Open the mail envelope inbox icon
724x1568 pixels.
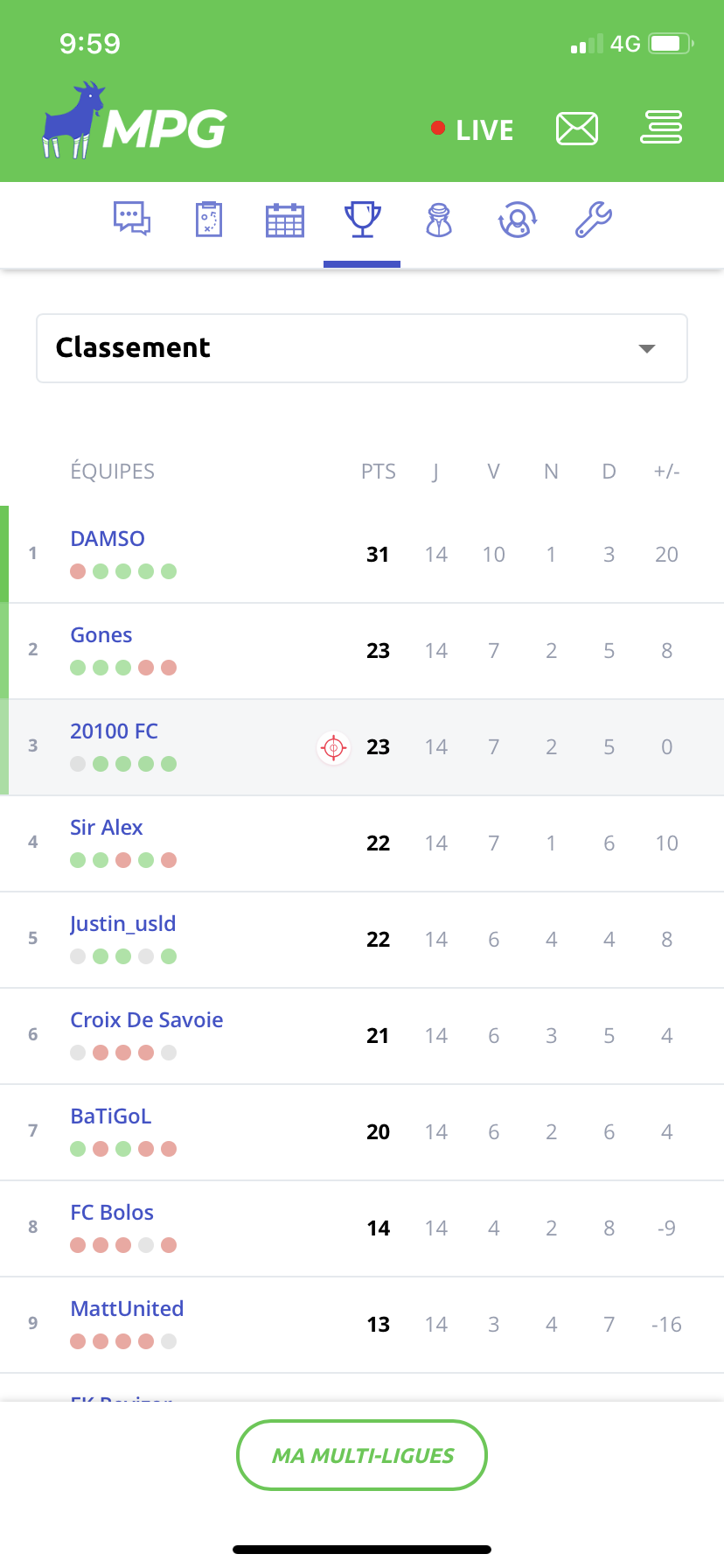click(577, 129)
